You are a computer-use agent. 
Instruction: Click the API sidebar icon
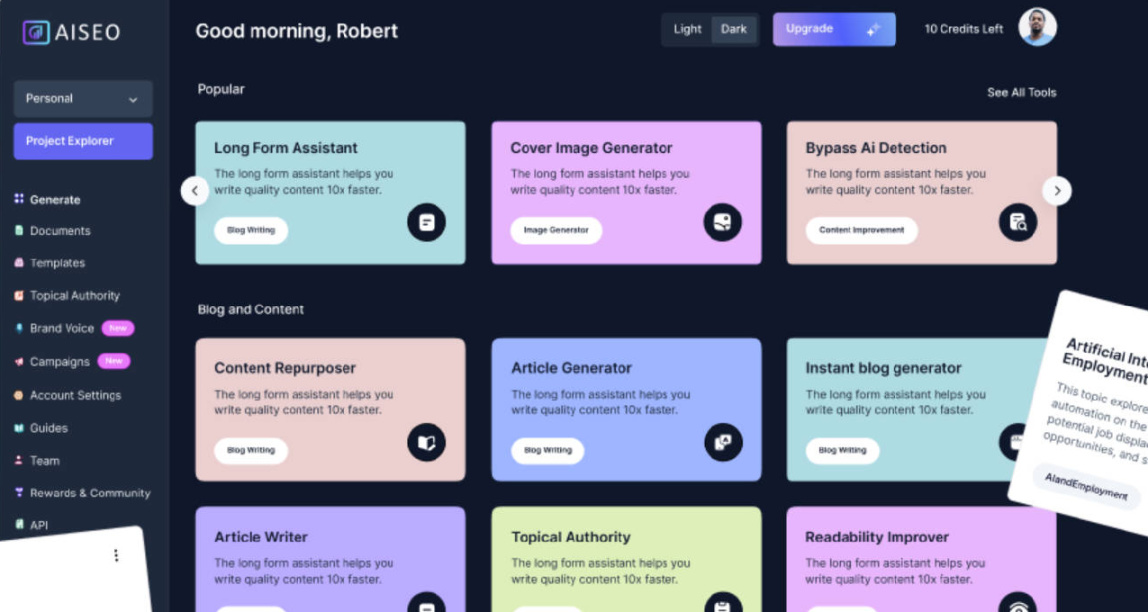(x=19, y=525)
